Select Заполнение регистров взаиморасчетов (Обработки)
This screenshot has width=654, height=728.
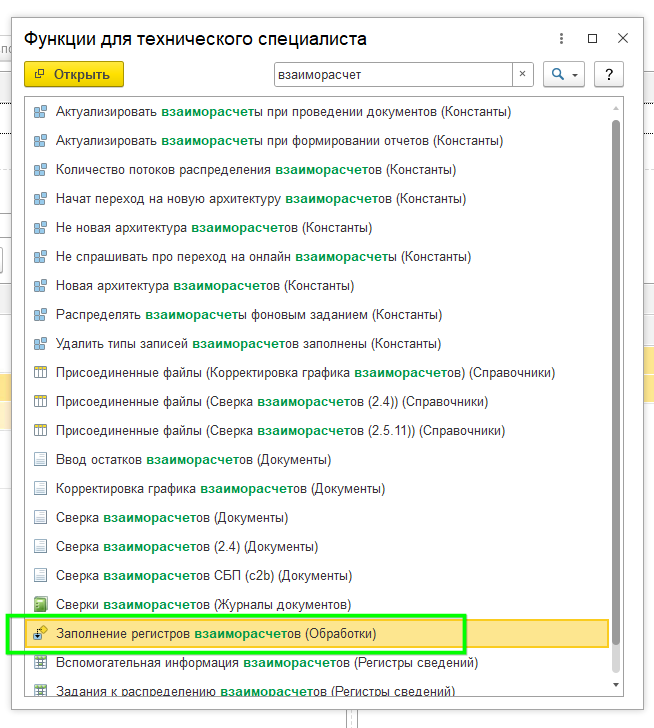[x=317, y=633]
